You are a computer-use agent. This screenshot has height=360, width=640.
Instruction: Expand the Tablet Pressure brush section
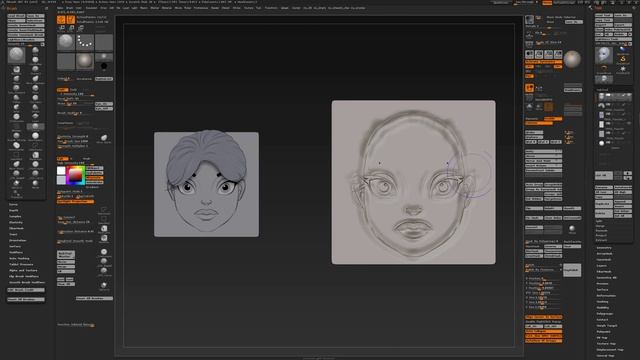pos(21,264)
